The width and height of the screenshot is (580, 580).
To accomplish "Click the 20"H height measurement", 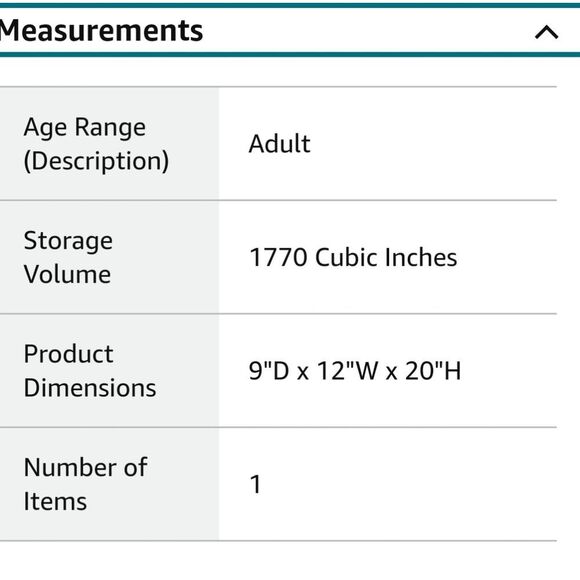I will (433, 371).
